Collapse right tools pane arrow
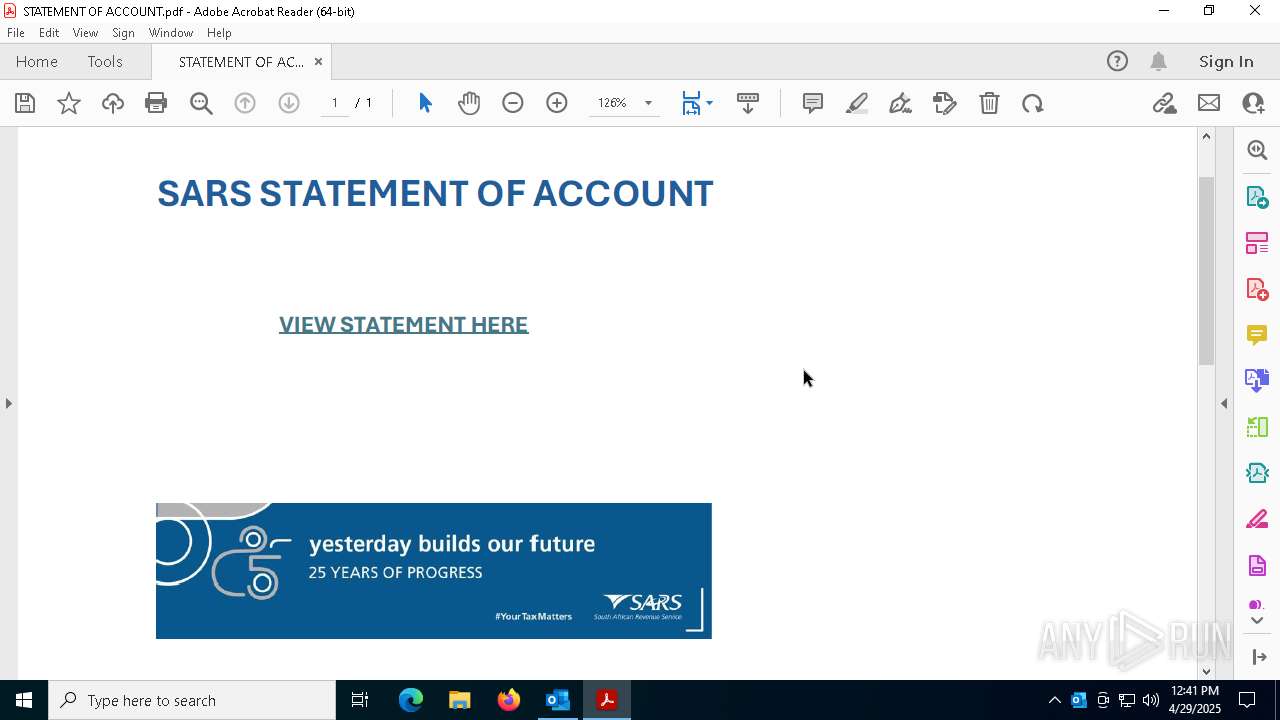The height and width of the screenshot is (720, 1280). click(1224, 403)
